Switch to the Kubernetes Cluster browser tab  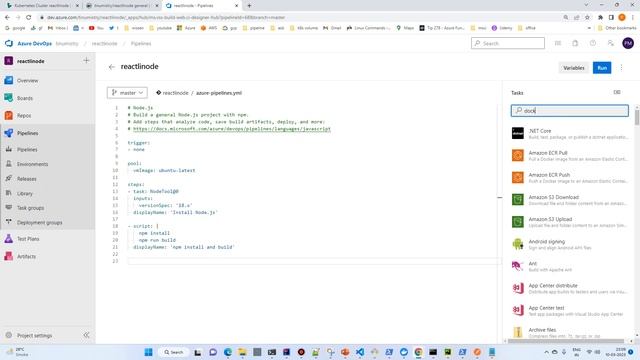point(41,6)
